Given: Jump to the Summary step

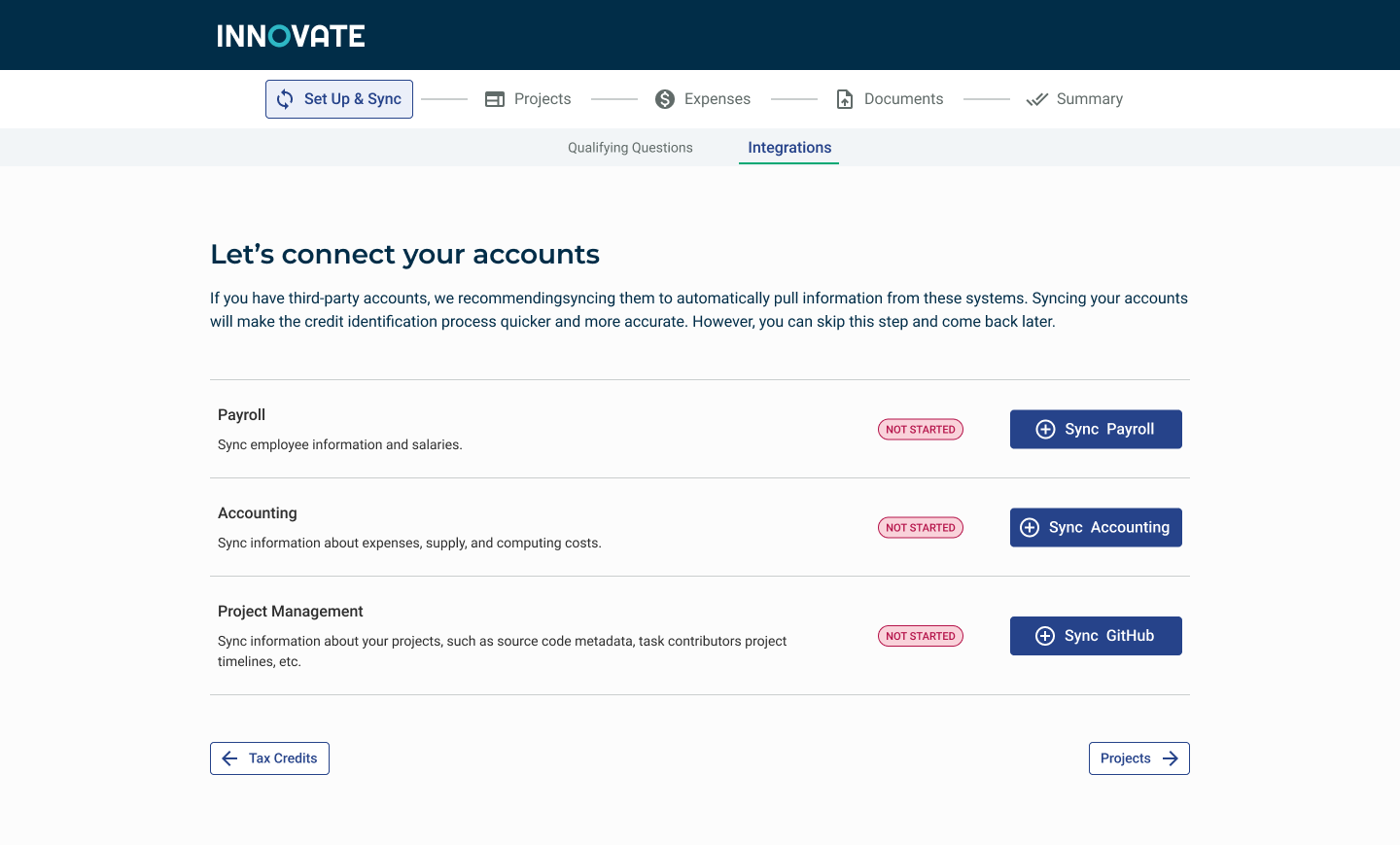Looking at the screenshot, I should click(1089, 99).
